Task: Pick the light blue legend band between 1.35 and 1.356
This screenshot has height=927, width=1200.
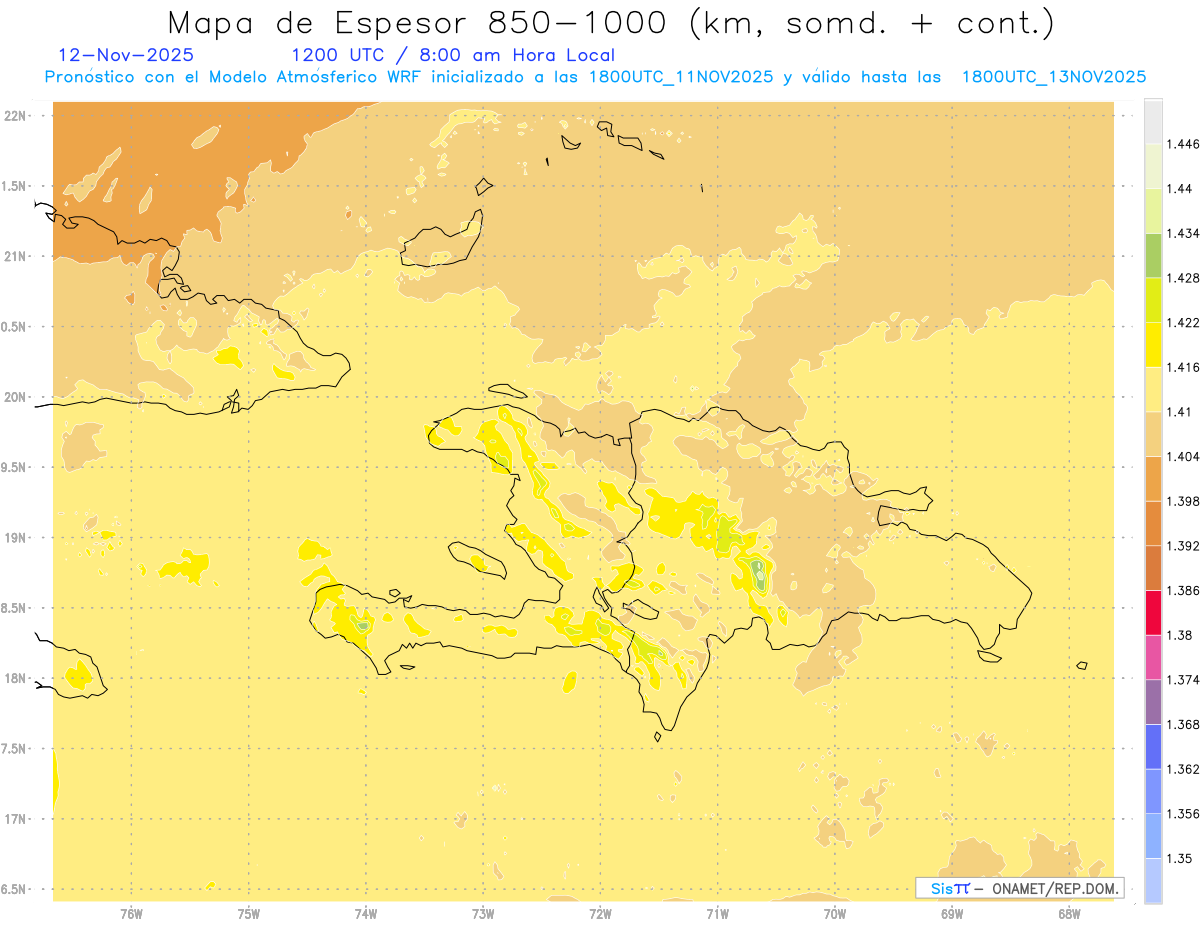Action: click(x=1153, y=836)
